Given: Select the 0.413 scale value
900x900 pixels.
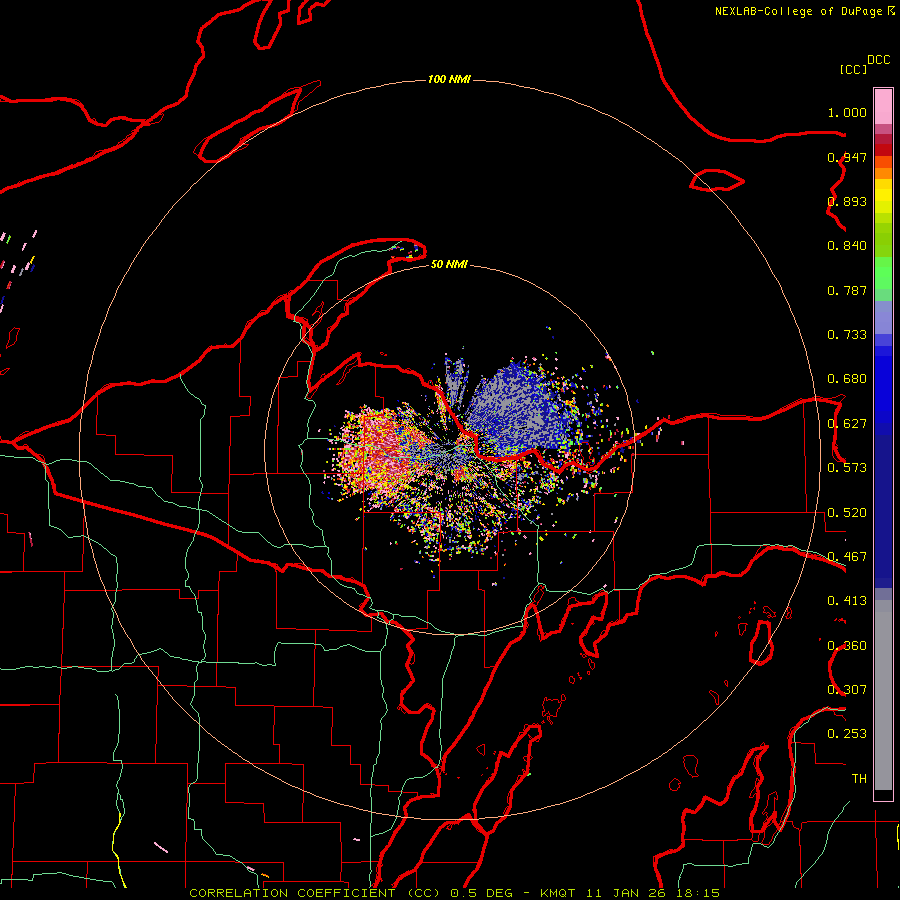Looking at the screenshot, I should click(847, 601).
